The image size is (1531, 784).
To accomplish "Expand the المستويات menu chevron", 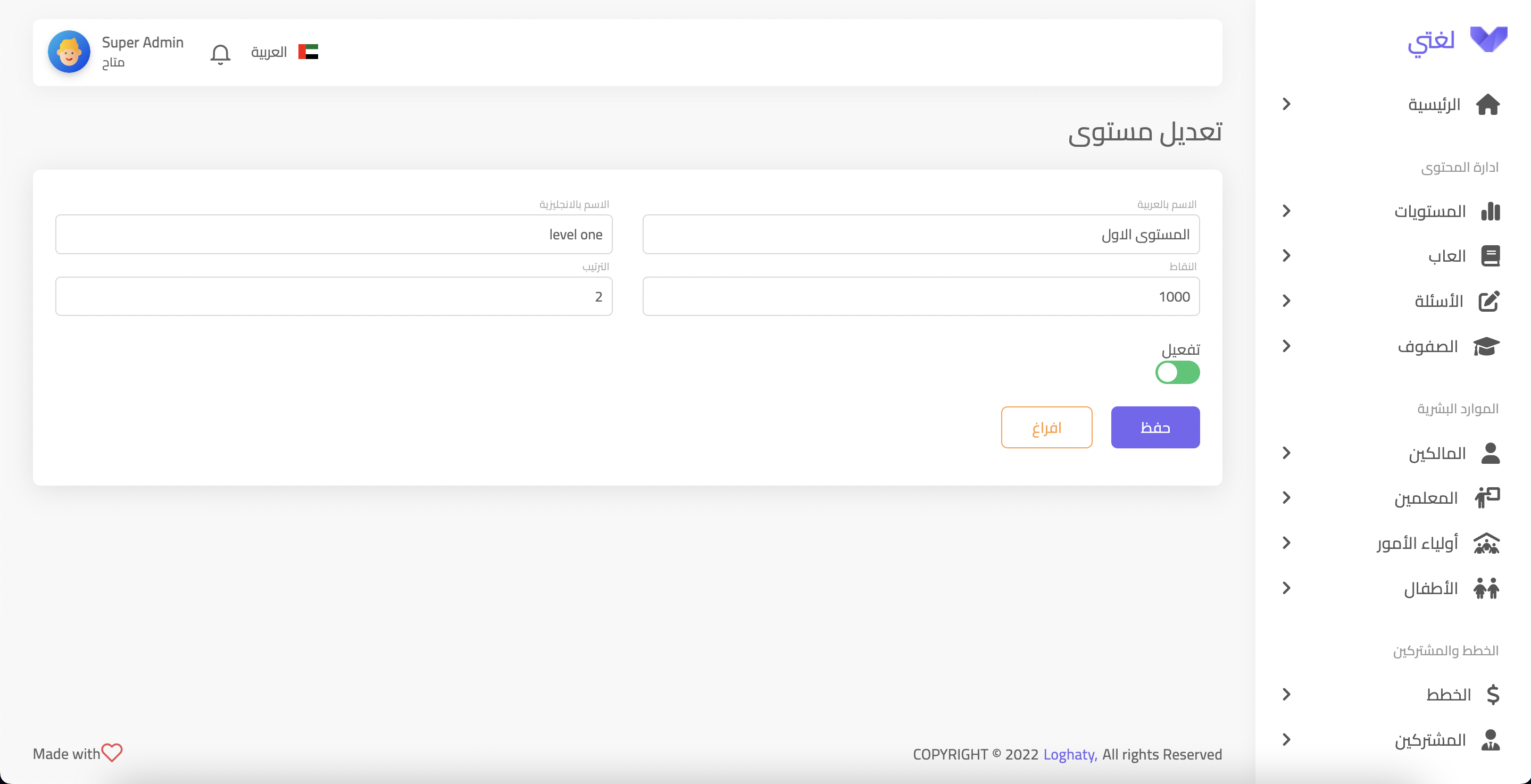I will point(1286,211).
